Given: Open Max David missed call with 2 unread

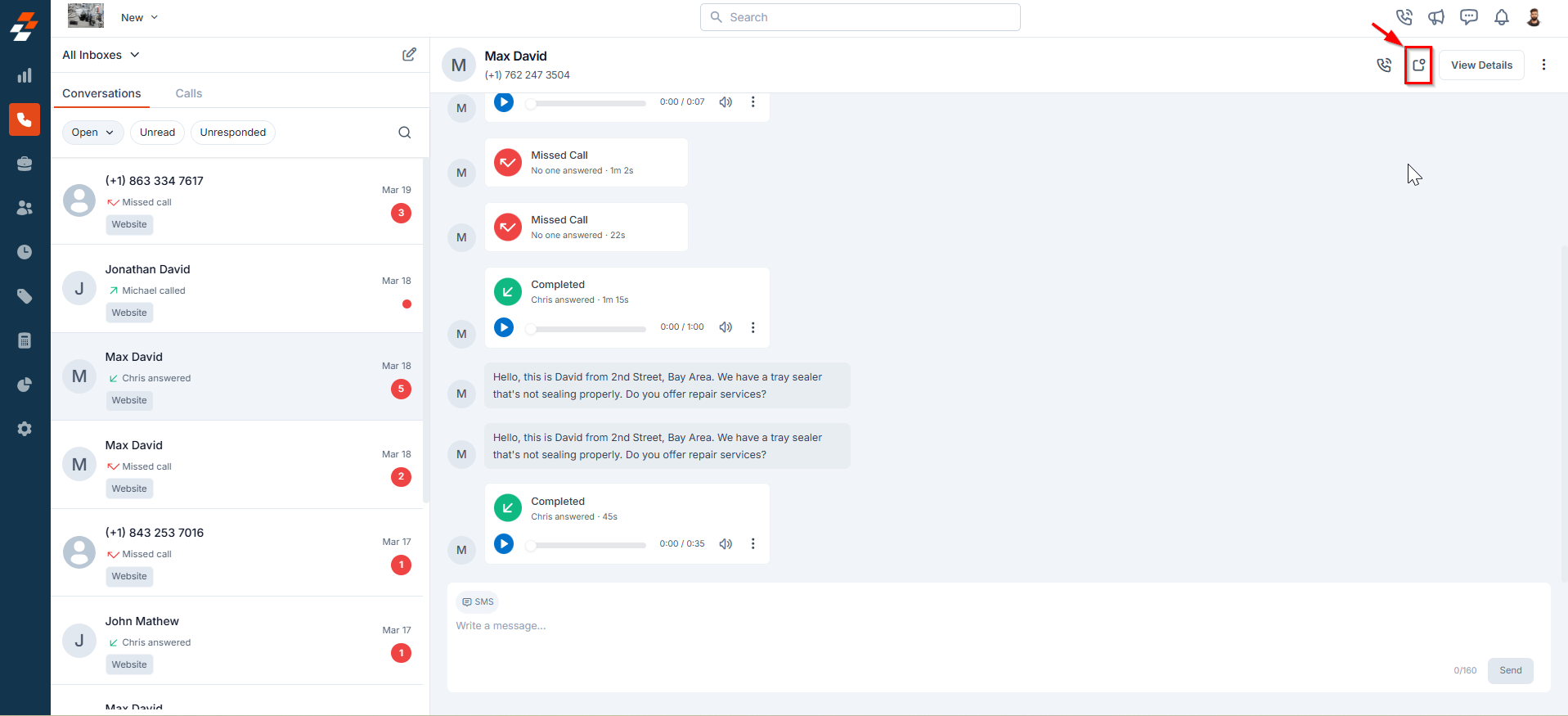Looking at the screenshot, I should [236, 466].
